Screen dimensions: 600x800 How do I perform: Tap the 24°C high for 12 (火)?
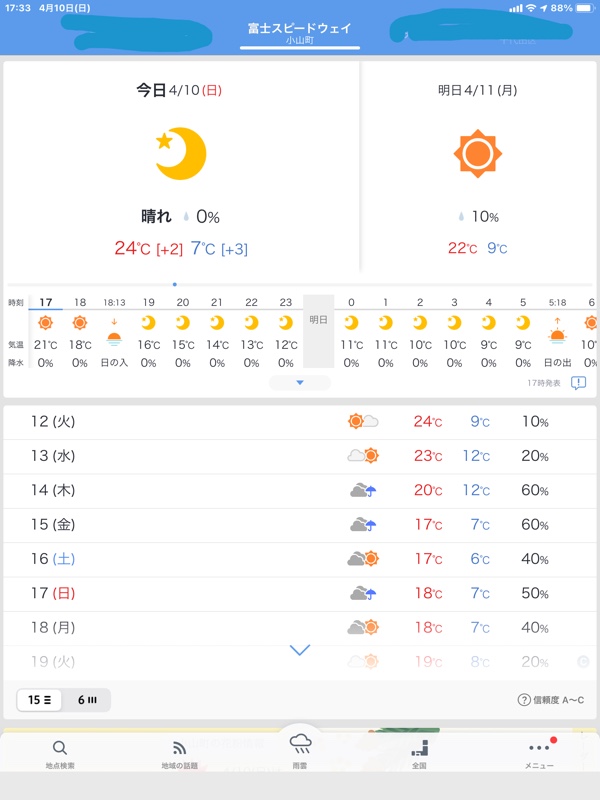click(x=428, y=422)
